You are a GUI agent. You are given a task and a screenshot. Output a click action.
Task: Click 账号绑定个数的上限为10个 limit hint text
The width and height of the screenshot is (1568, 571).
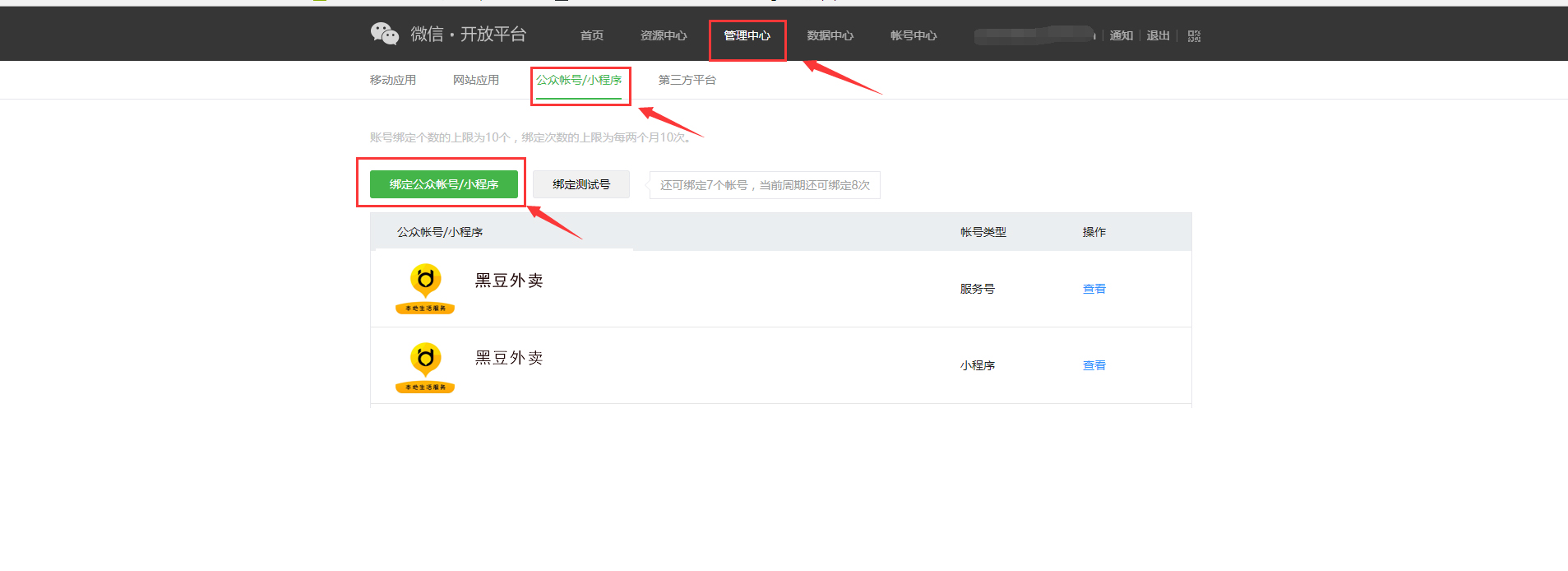pyautogui.click(x=531, y=137)
